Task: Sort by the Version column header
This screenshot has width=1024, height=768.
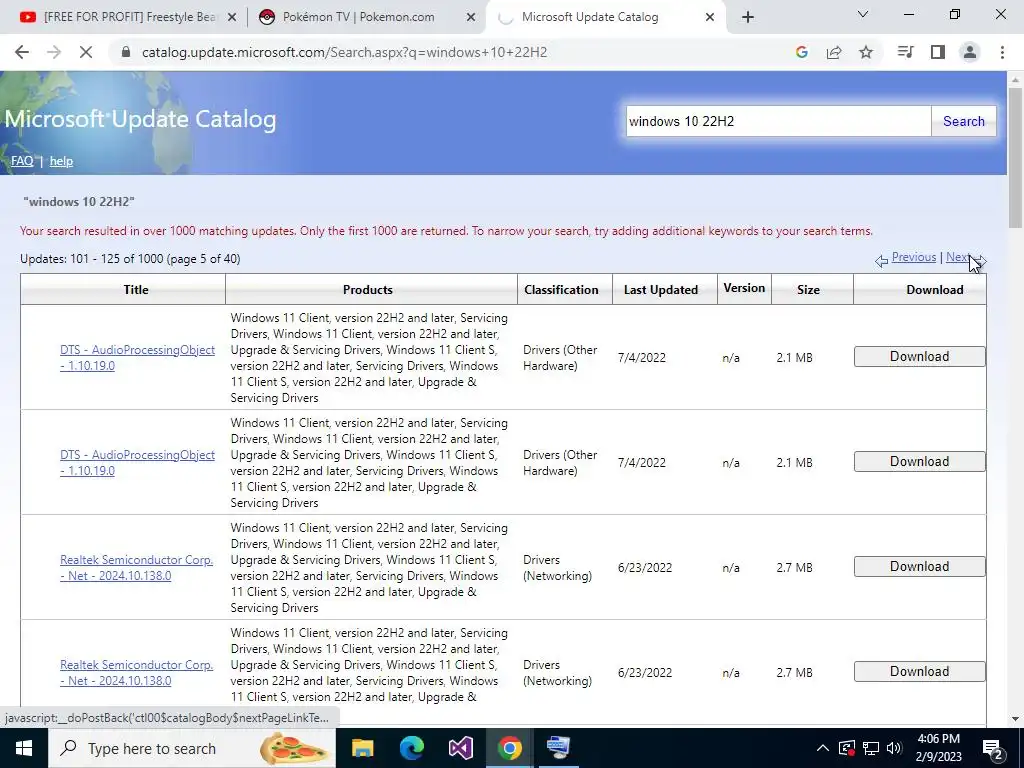Action: click(744, 288)
